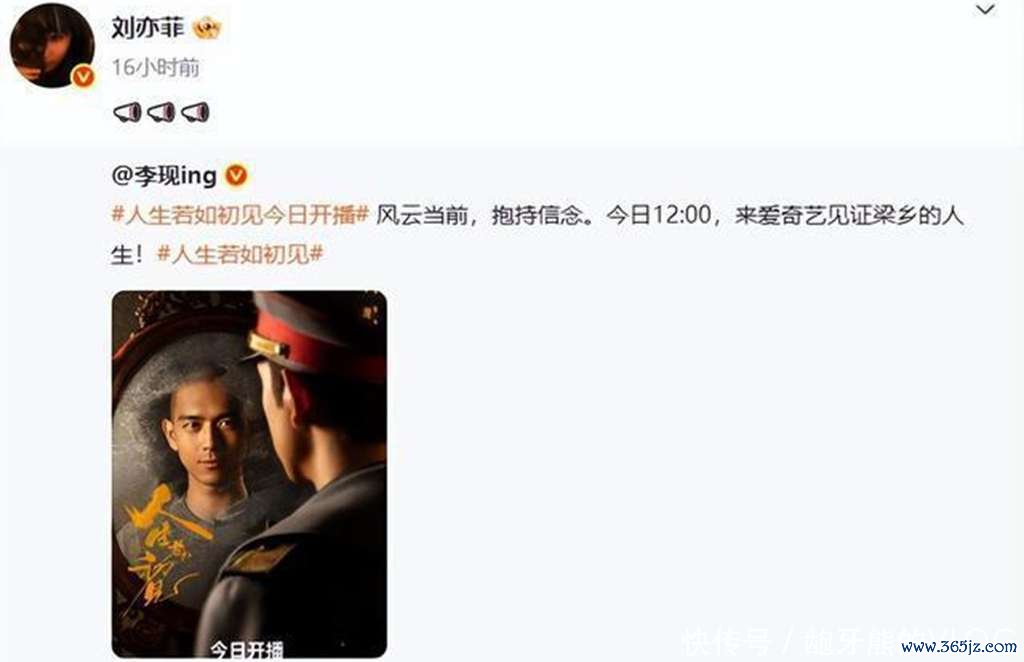
Task: Click the 16小时前 timestamp
Action: [x=155, y=67]
